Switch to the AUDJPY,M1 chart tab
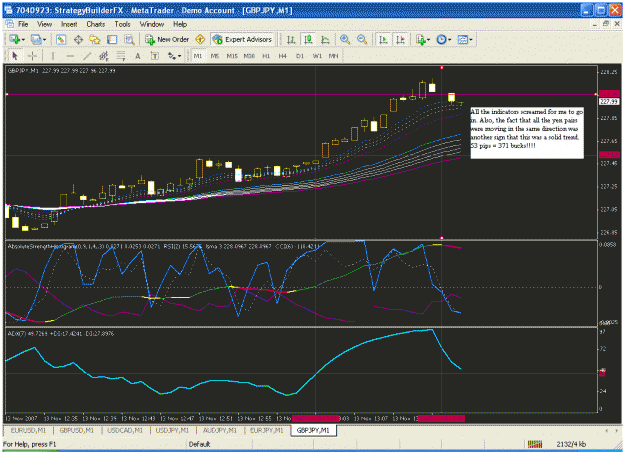The width and height of the screenshot is (625, 452). (x=220, y=430)
